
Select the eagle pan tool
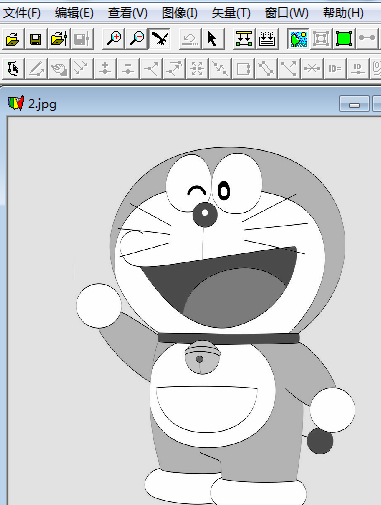coord(160,39)
